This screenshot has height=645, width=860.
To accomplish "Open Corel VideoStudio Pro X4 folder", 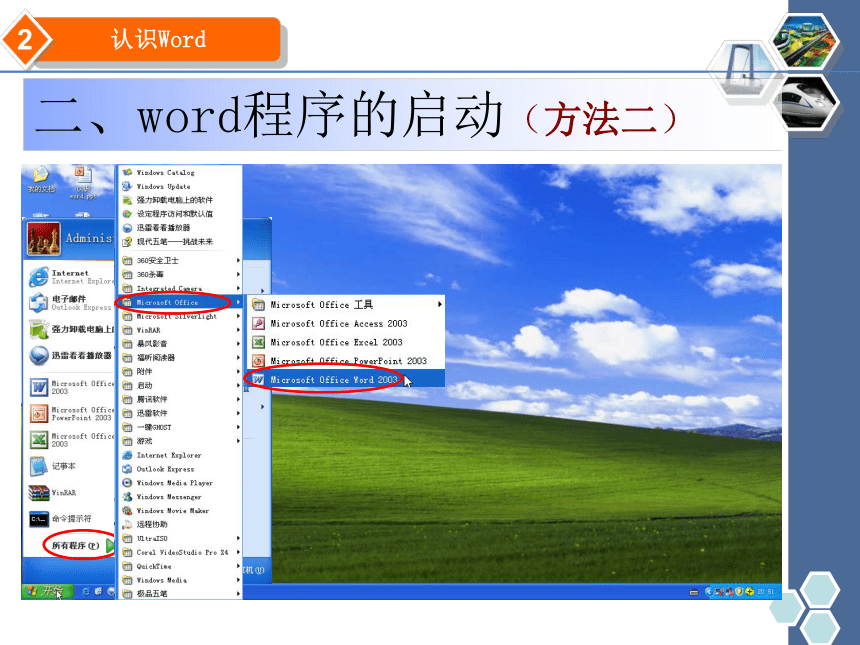I will [180, 552].
